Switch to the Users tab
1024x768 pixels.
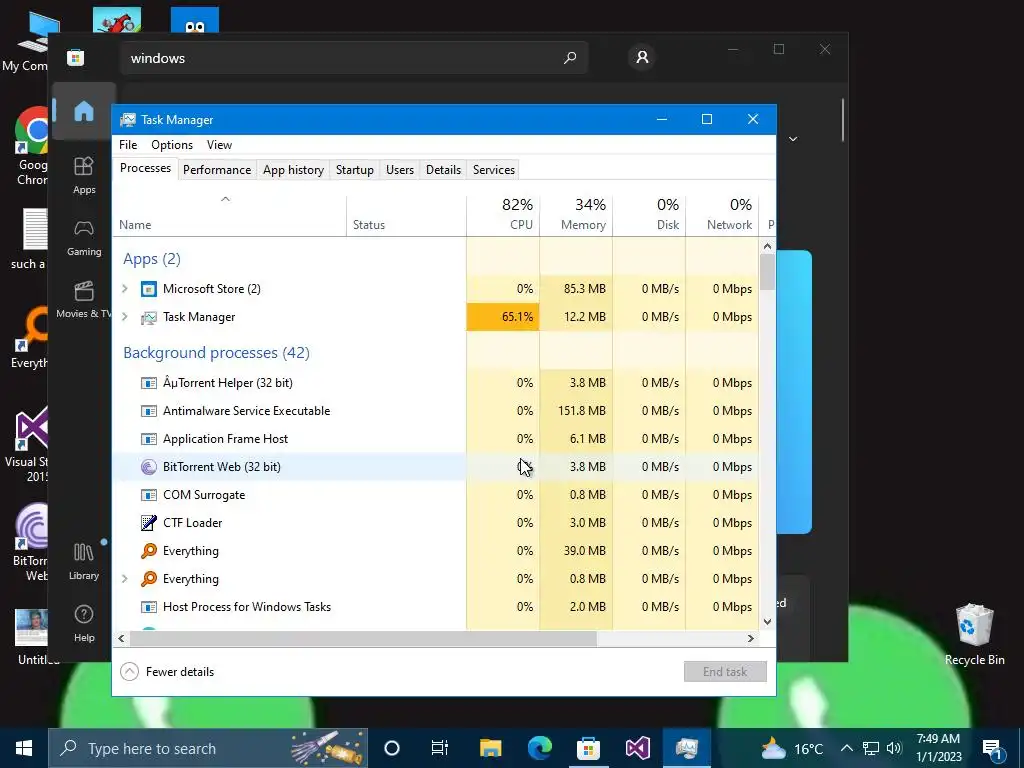click(x=400, y=170)
